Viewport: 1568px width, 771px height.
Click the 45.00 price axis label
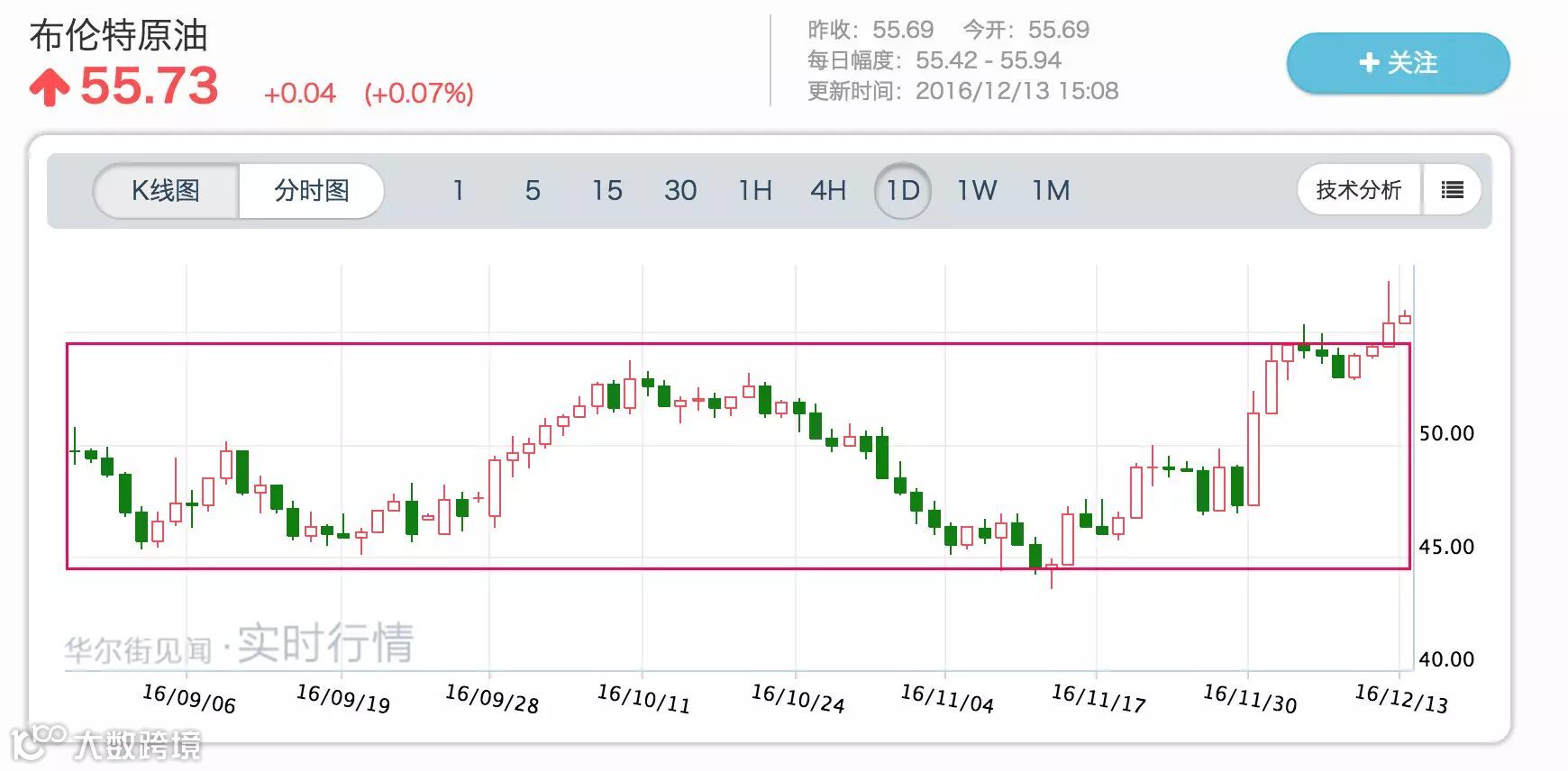pos(1446,547)
